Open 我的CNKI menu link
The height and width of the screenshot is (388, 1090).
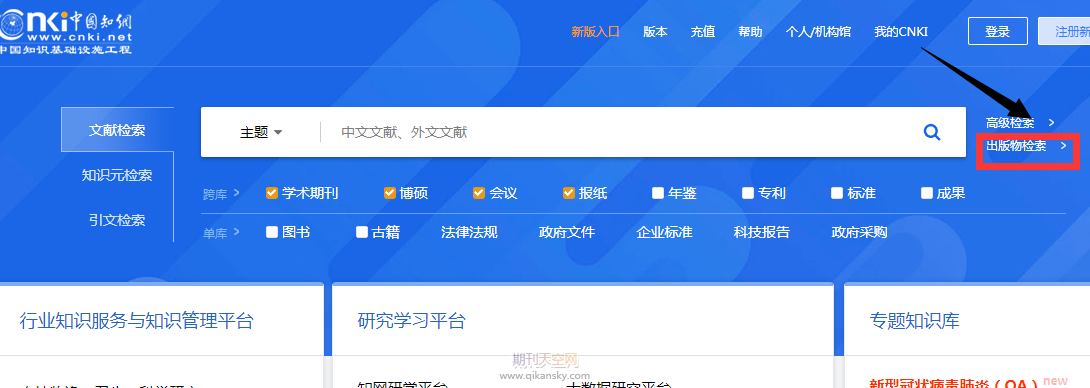(901, 31)
